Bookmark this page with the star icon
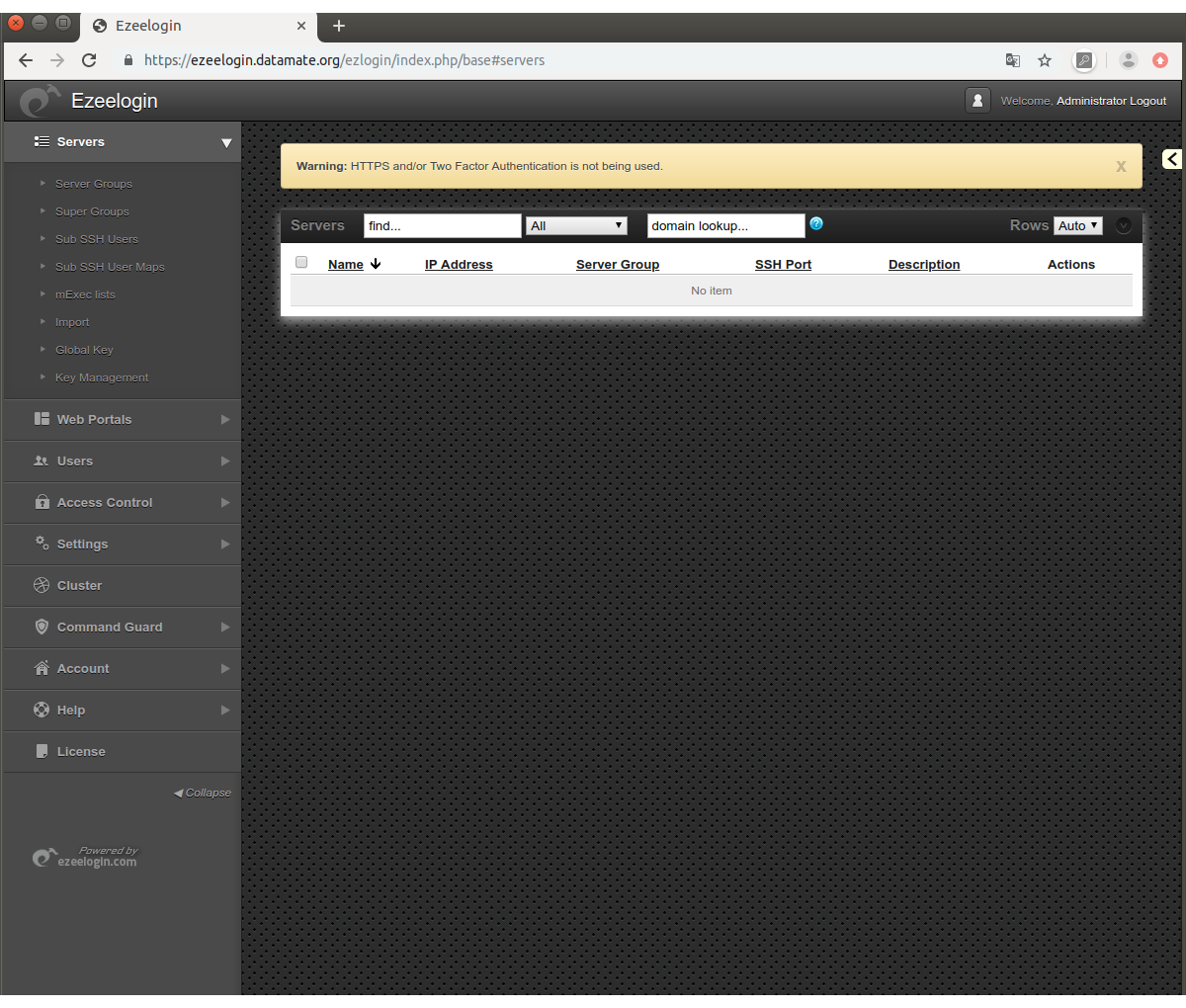The image size is (1186, 1008). coord(1045,60)
